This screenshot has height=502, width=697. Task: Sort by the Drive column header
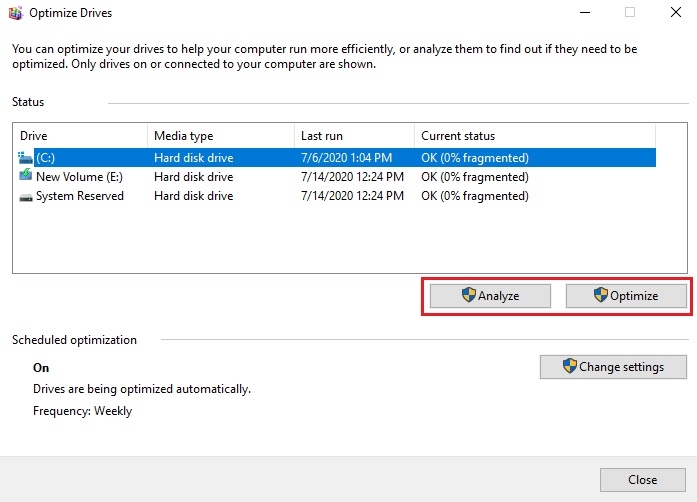point(80,136)
